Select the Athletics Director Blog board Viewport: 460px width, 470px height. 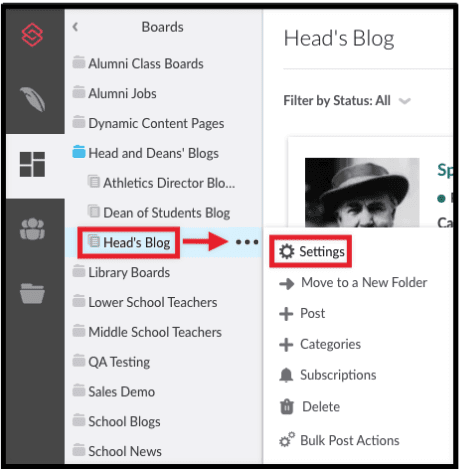[x=161, y=183]
